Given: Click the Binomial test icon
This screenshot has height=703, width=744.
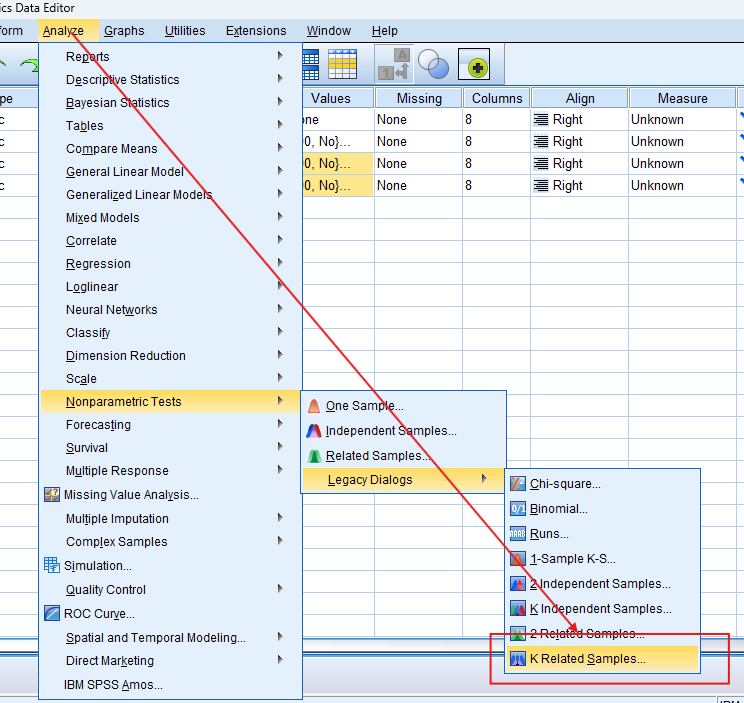Looking at the screenshot, I should [x=517, y=509].
